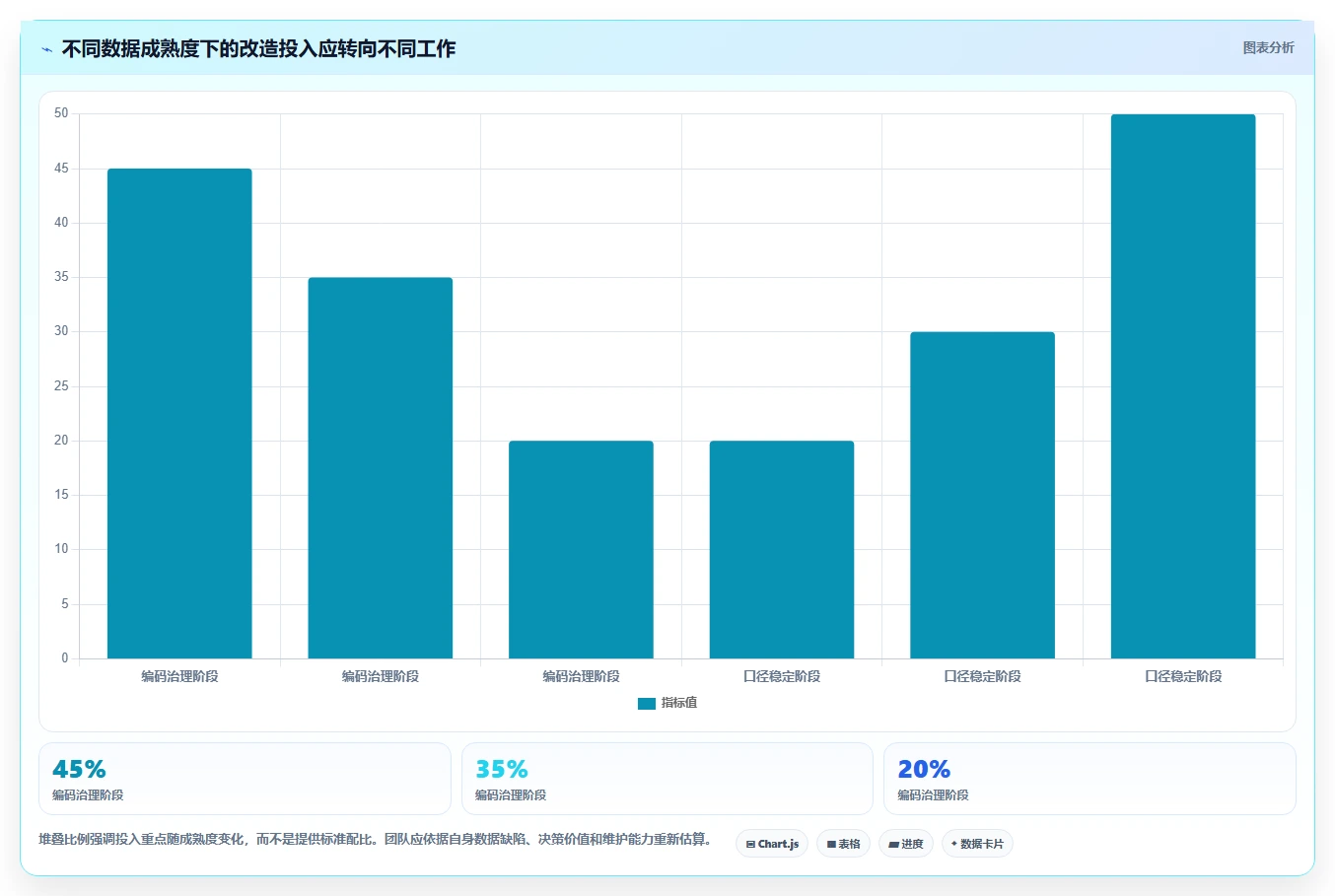
Task: Click the 编码治理阶段 caption under 20%
Action: coord(933,795)
